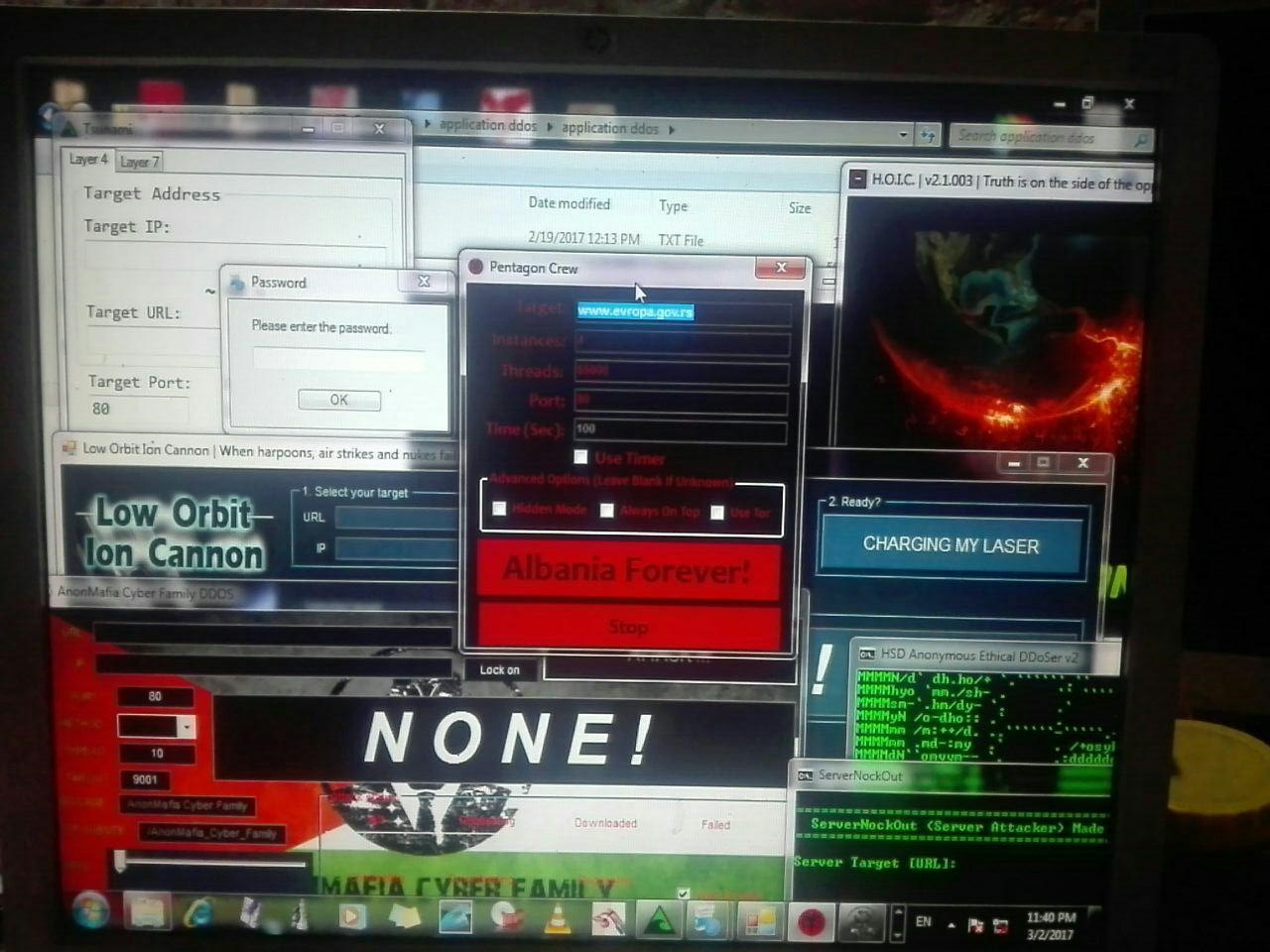Click the /AnonMafia_Cyber_Family text field
This screenshot has height=952, width=1270.
click(212, 834)
